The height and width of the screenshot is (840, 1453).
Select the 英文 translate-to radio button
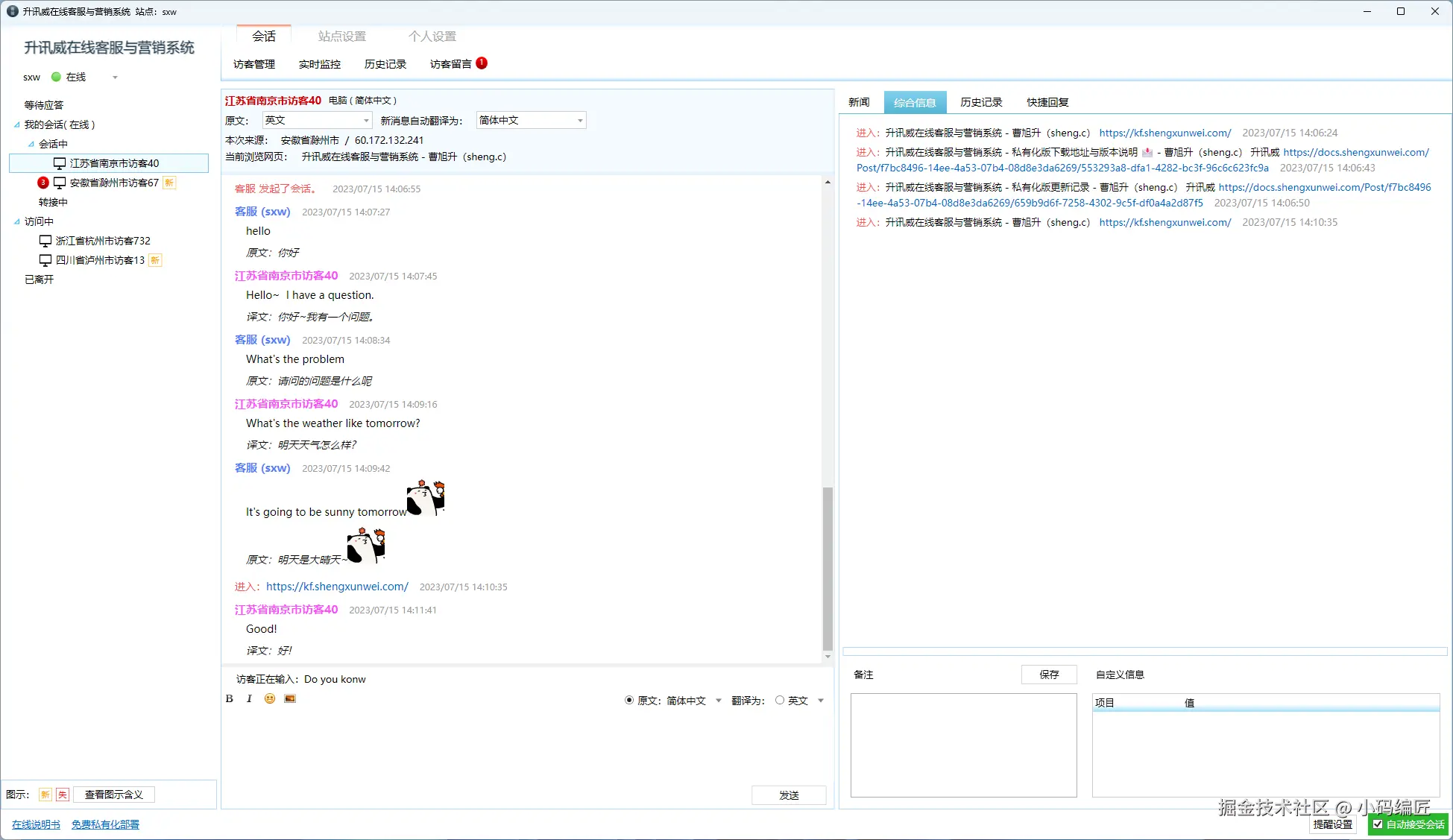[x=780, y=700]
